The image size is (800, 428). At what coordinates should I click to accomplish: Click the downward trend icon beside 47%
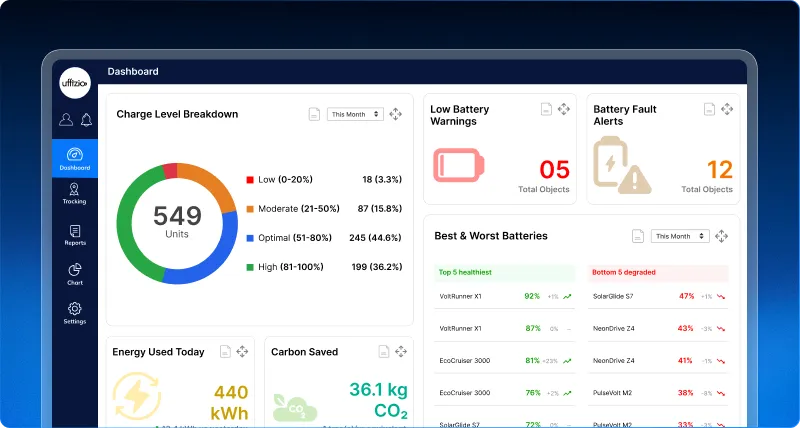[x=721, y=296]
